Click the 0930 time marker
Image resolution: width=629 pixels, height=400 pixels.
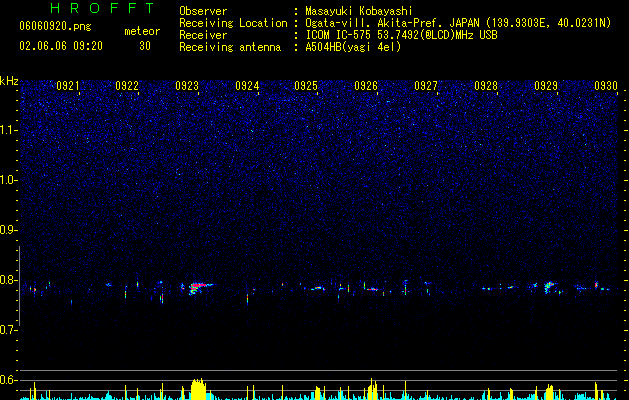coord(606,86)
